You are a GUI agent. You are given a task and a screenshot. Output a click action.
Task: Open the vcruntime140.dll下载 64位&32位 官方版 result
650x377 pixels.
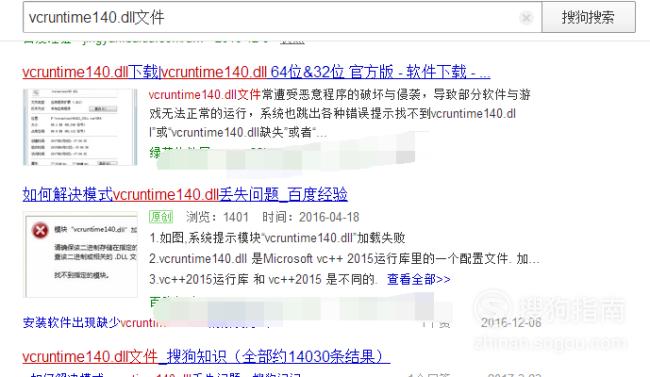(x=256, y=72)
